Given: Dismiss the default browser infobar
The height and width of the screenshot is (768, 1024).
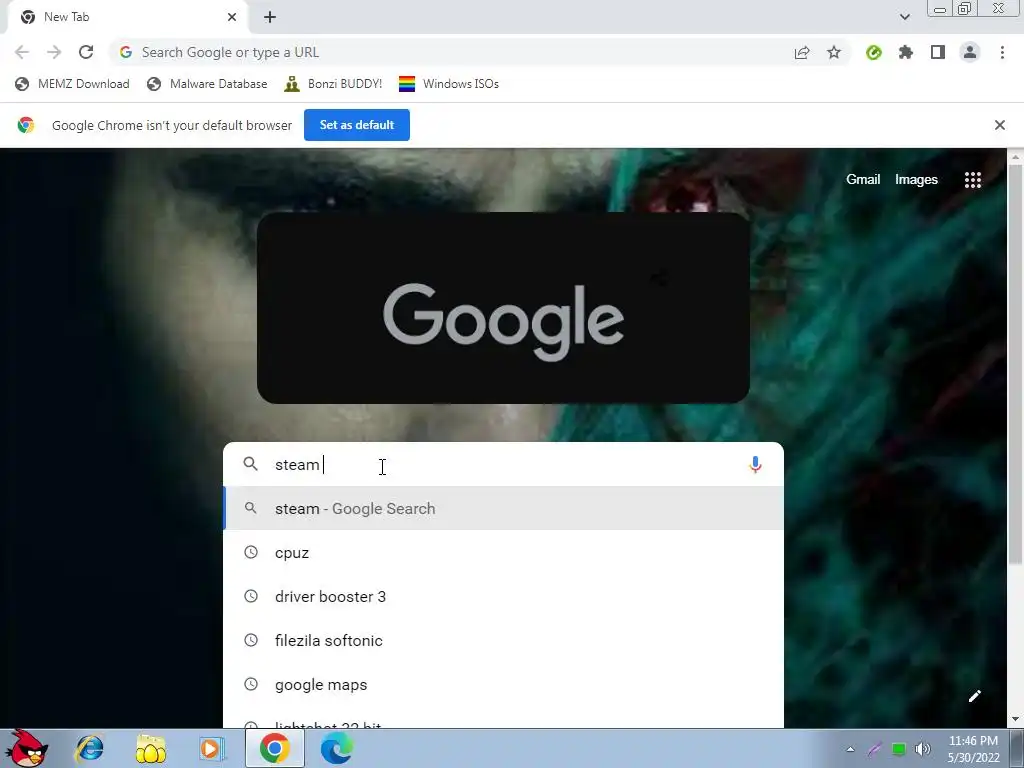Looking at the screenshot, I should coord(999,125).
